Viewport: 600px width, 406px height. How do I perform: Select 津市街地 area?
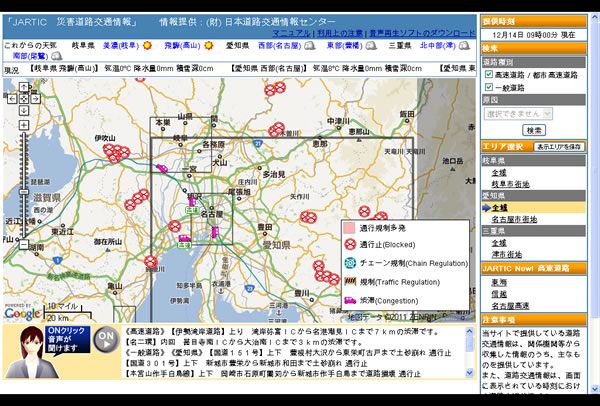click(507, 254)
